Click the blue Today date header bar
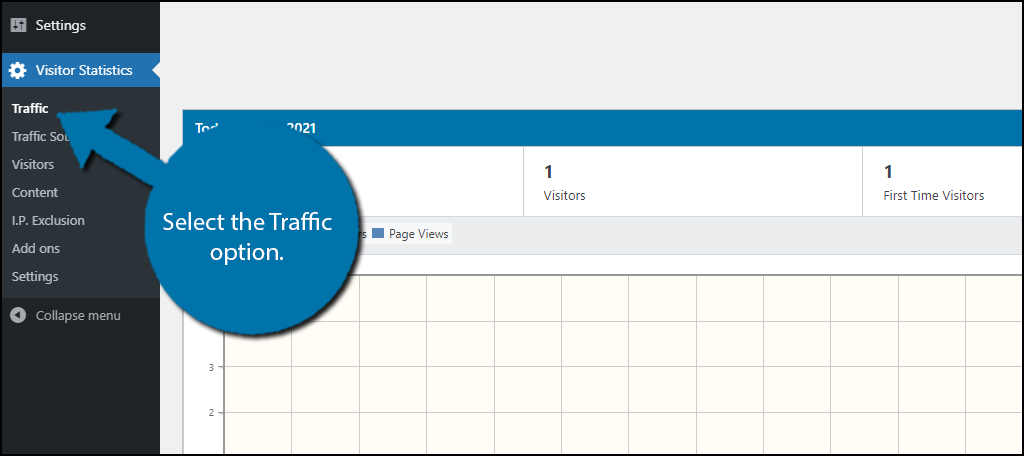This screenshot has height=456, width=1024. tap(603, 128)
